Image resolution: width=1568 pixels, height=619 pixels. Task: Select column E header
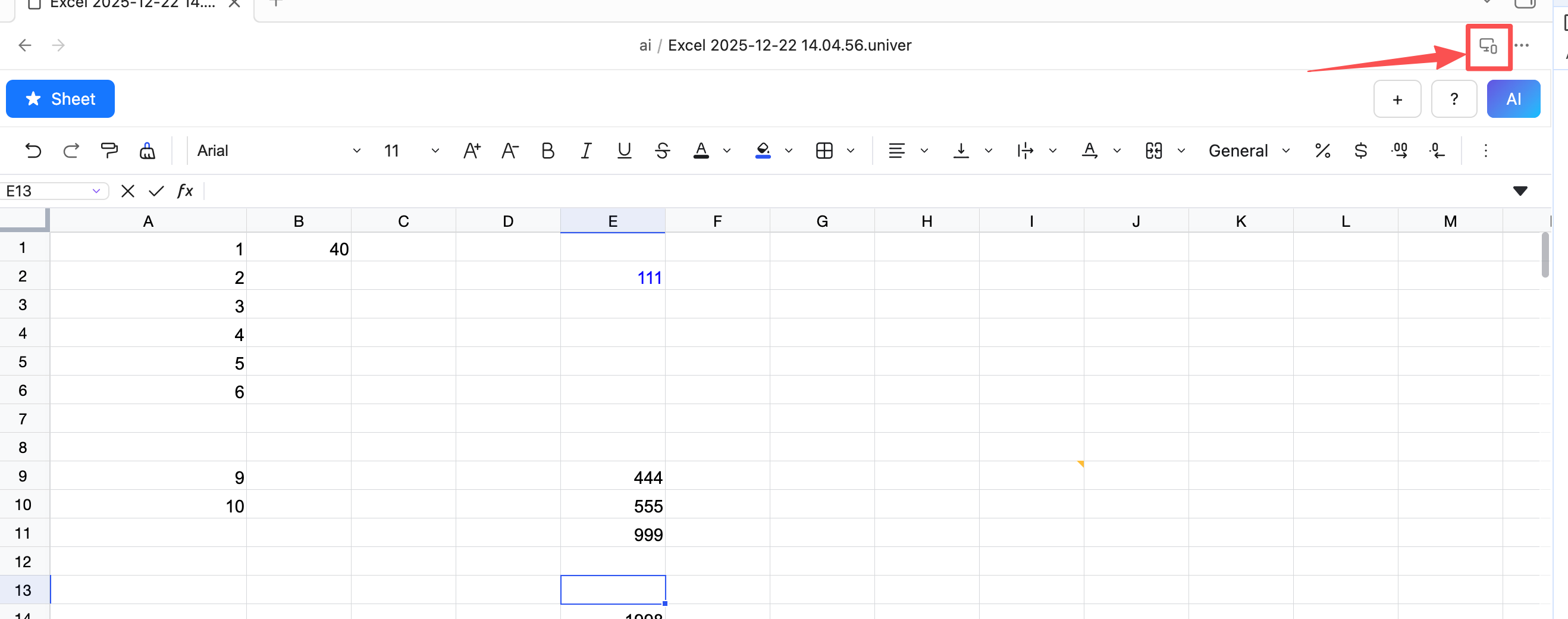point(612,221)
